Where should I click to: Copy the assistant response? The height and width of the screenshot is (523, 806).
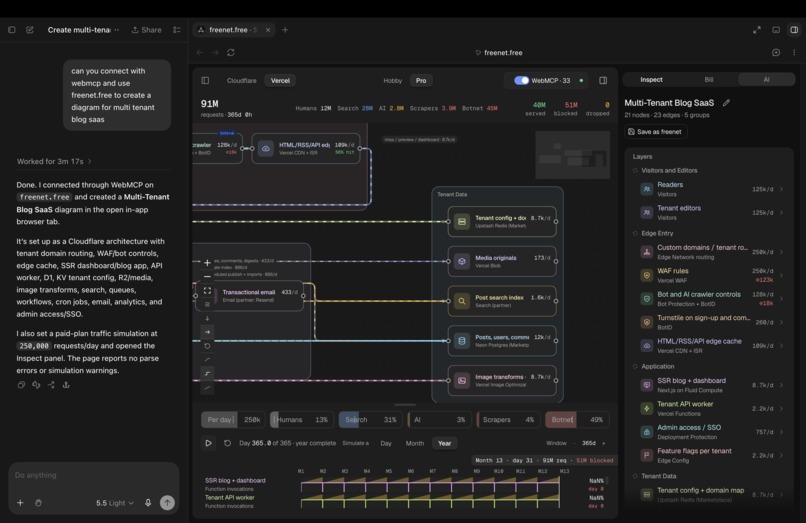tap(21, 385)
